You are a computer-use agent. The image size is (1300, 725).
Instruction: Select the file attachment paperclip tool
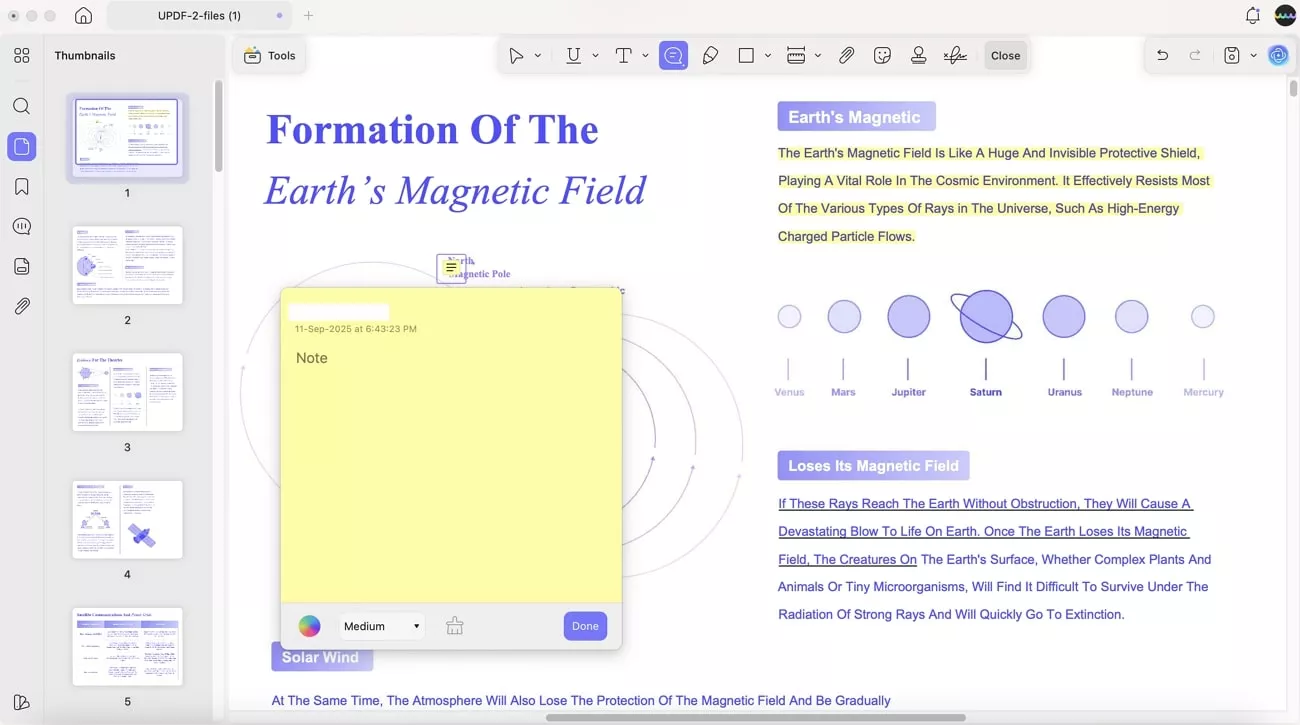click(847, 55)
